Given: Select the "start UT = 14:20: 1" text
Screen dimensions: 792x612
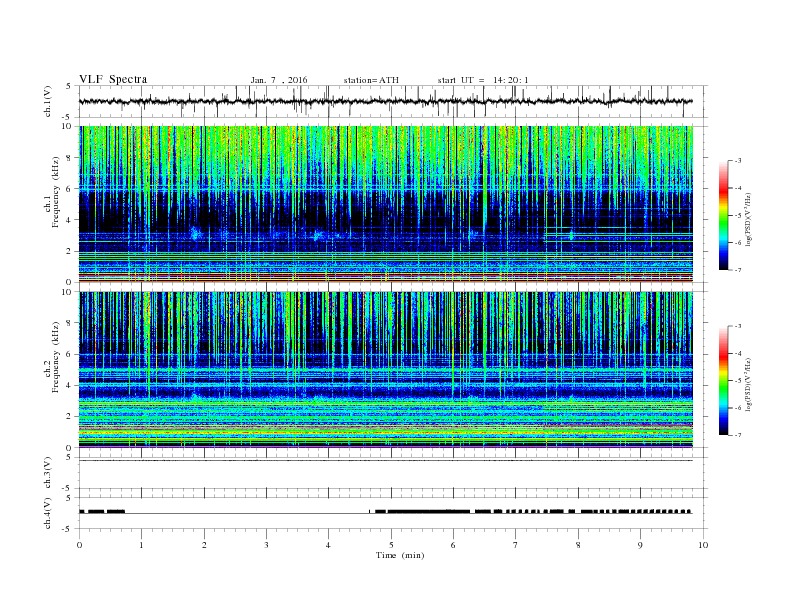Looking at the screenshot, I should pos(483,80).
